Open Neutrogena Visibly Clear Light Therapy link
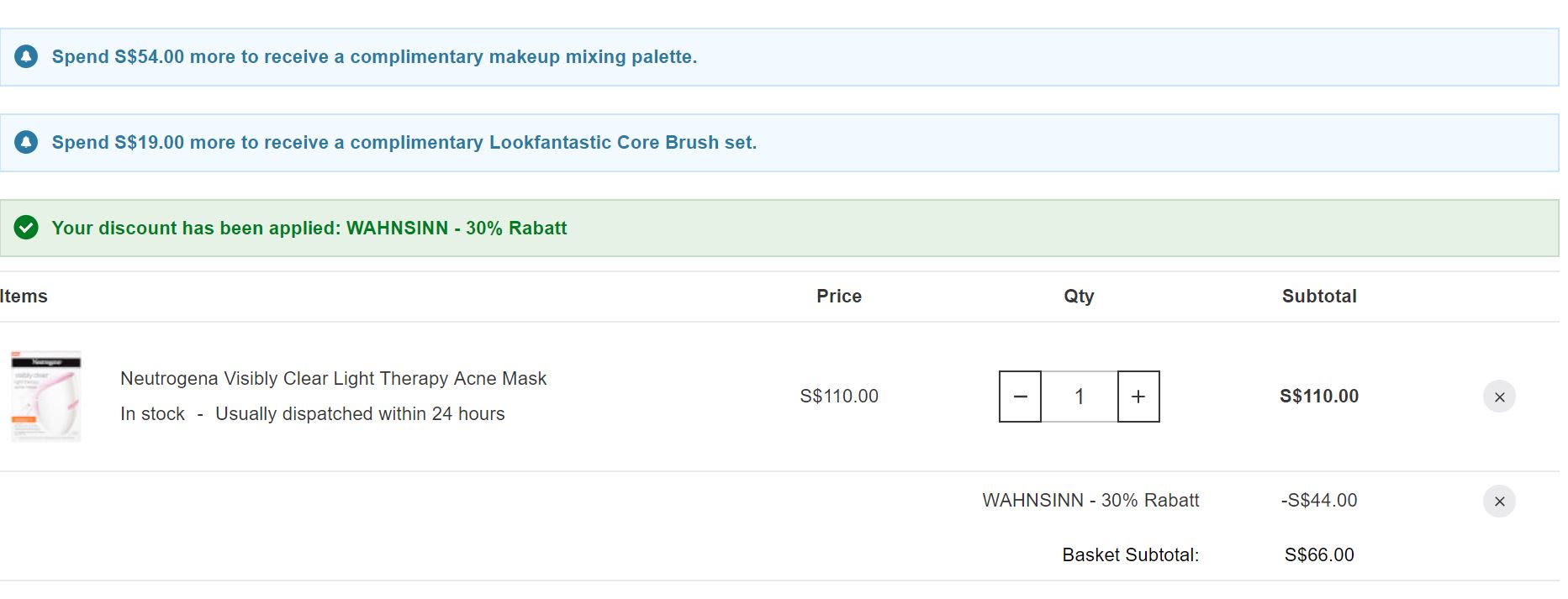1568x599 pixels. [x=333, y=379]
